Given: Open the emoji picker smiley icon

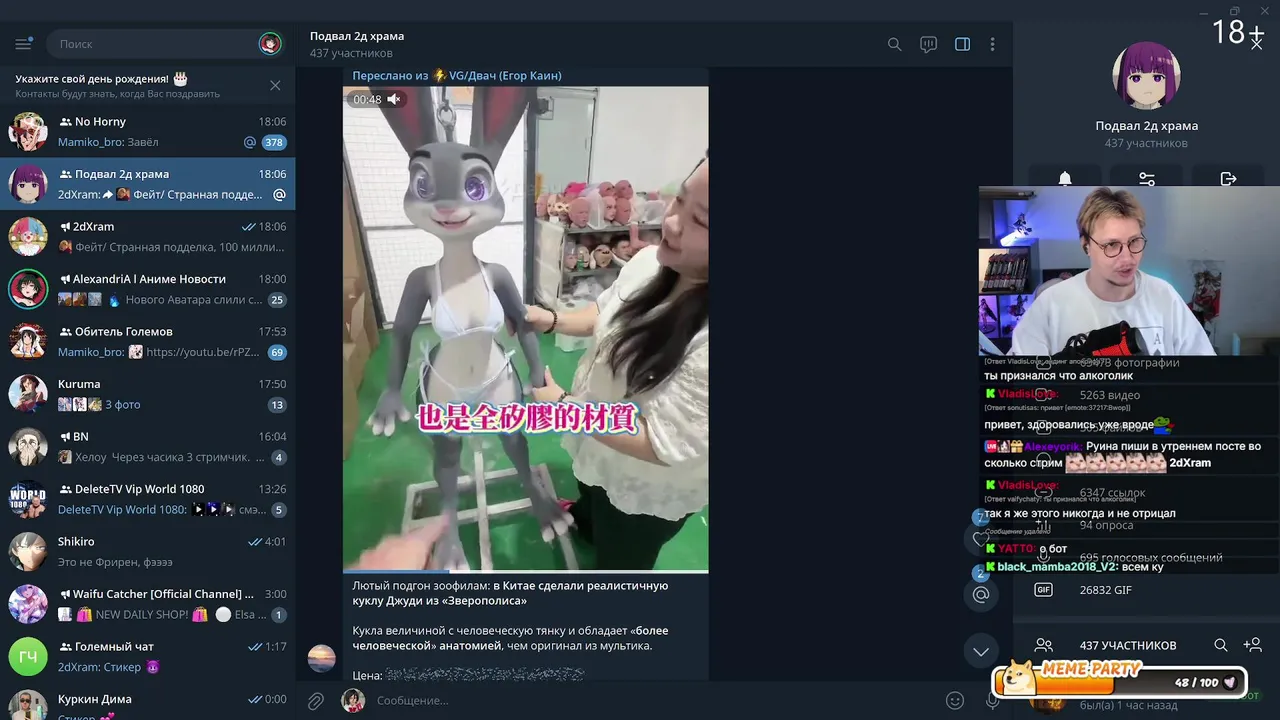Looking at the screenshot, I should (x=955, y=701).
